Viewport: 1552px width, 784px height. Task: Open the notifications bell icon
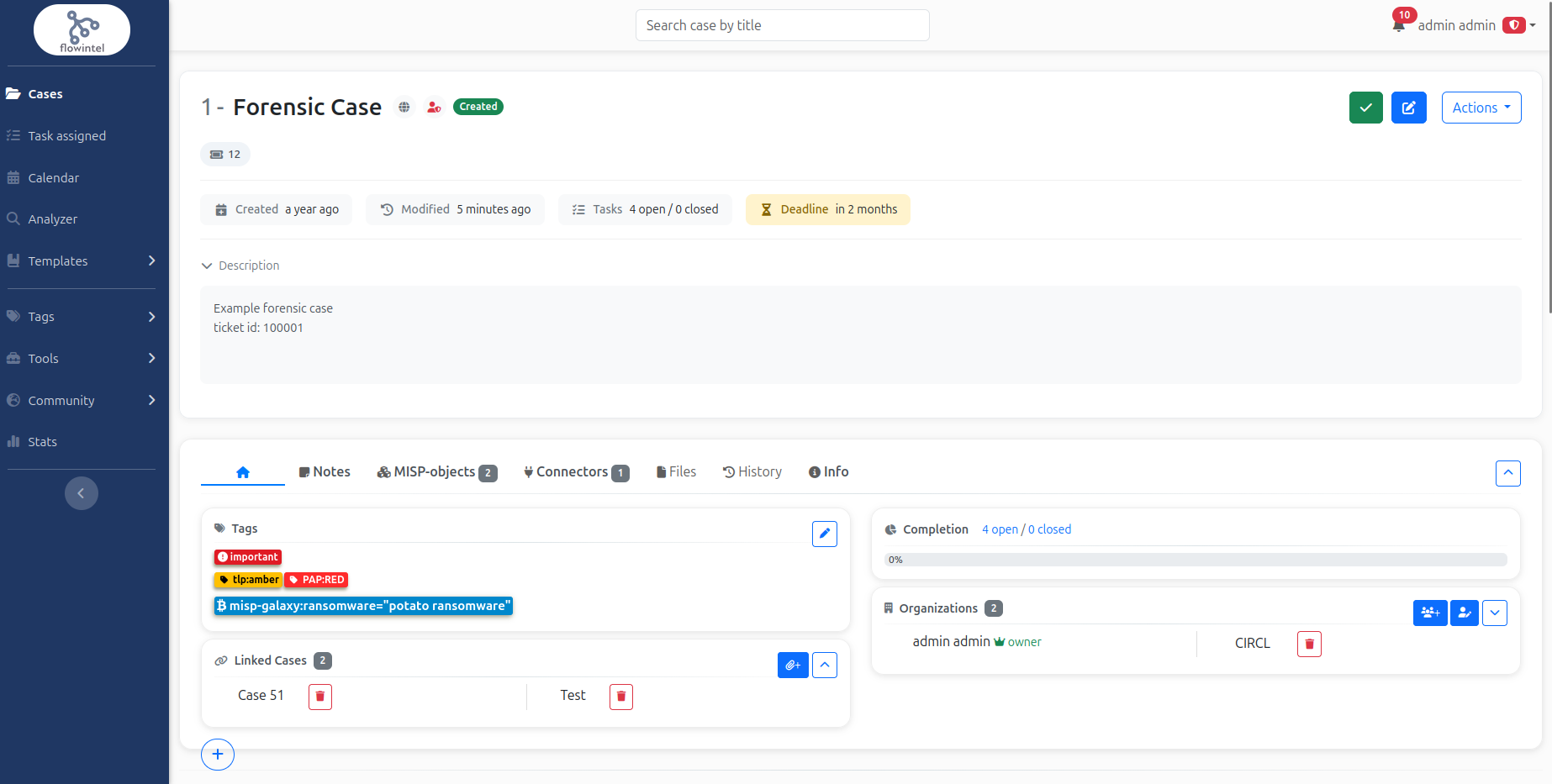[x=1398, y=25]
